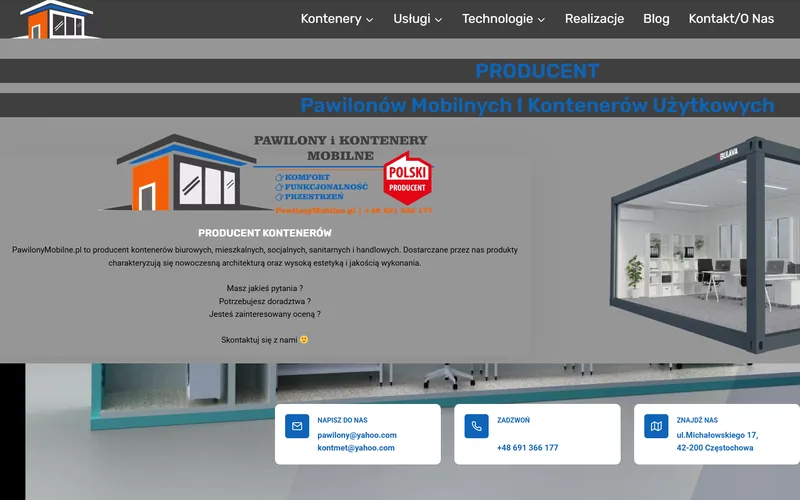Click the Jesteś zainteresowany oceną text
This screenshot has width=800, height=500.
265,314
